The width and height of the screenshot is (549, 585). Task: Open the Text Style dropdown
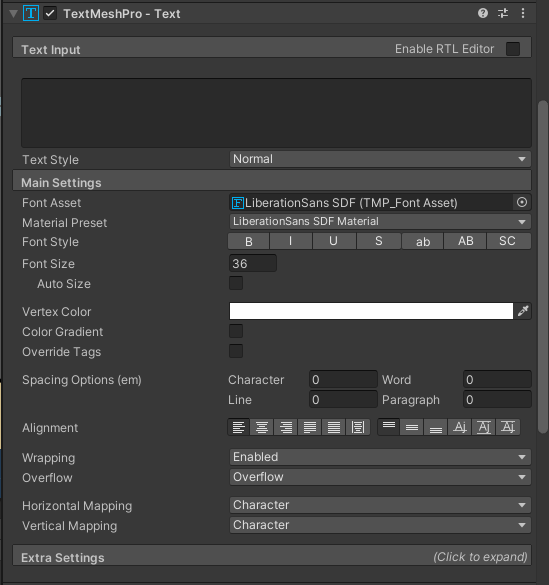point(380,159)
